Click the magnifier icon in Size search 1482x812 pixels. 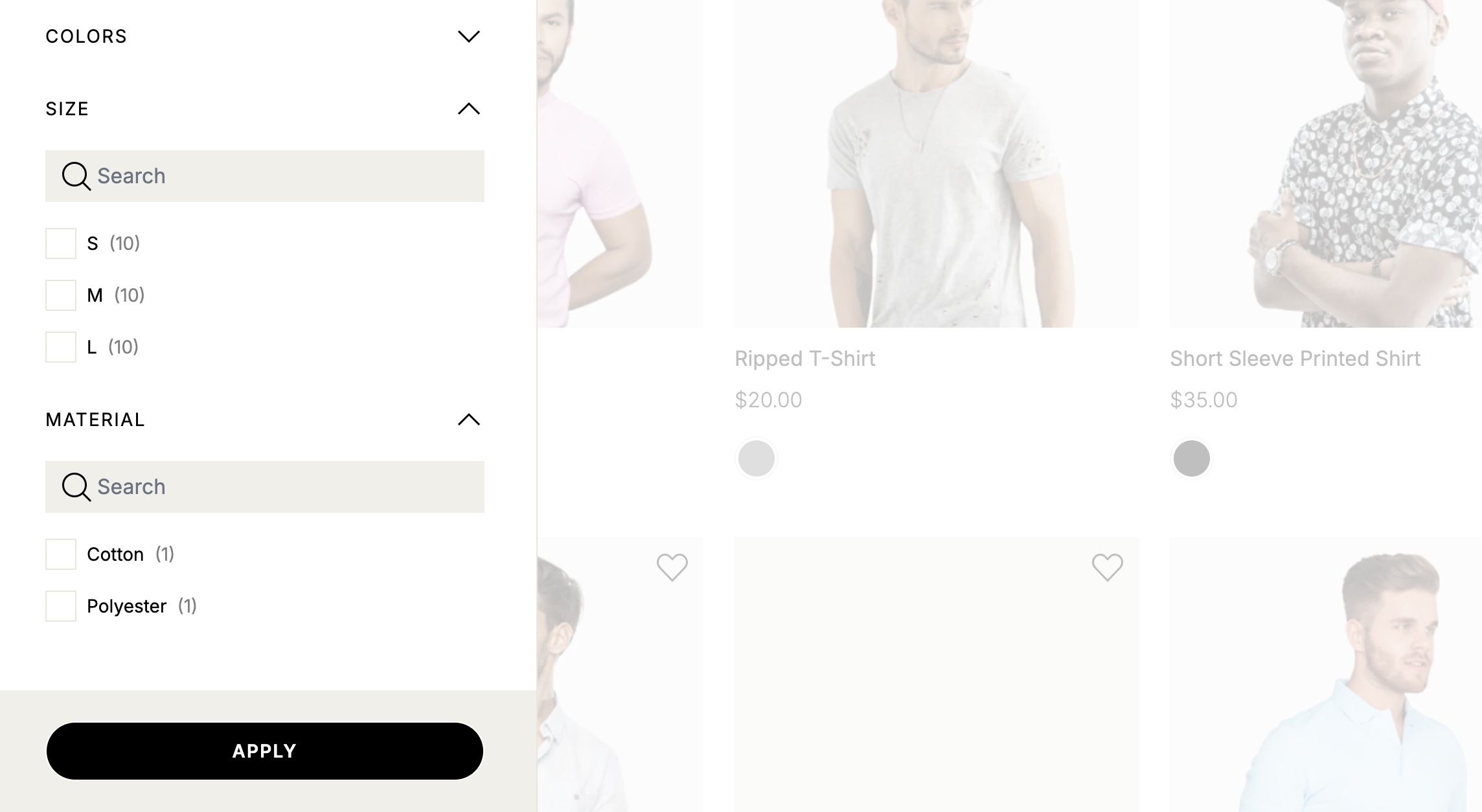click(76, 176)
